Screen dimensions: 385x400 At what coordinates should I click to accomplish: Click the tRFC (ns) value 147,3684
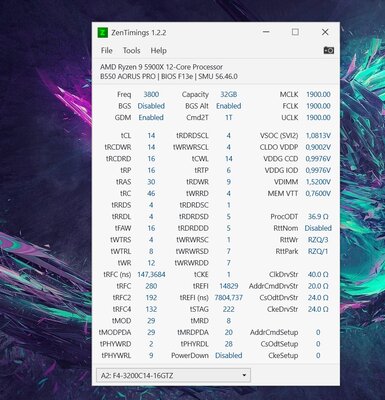tap(151, 275)
